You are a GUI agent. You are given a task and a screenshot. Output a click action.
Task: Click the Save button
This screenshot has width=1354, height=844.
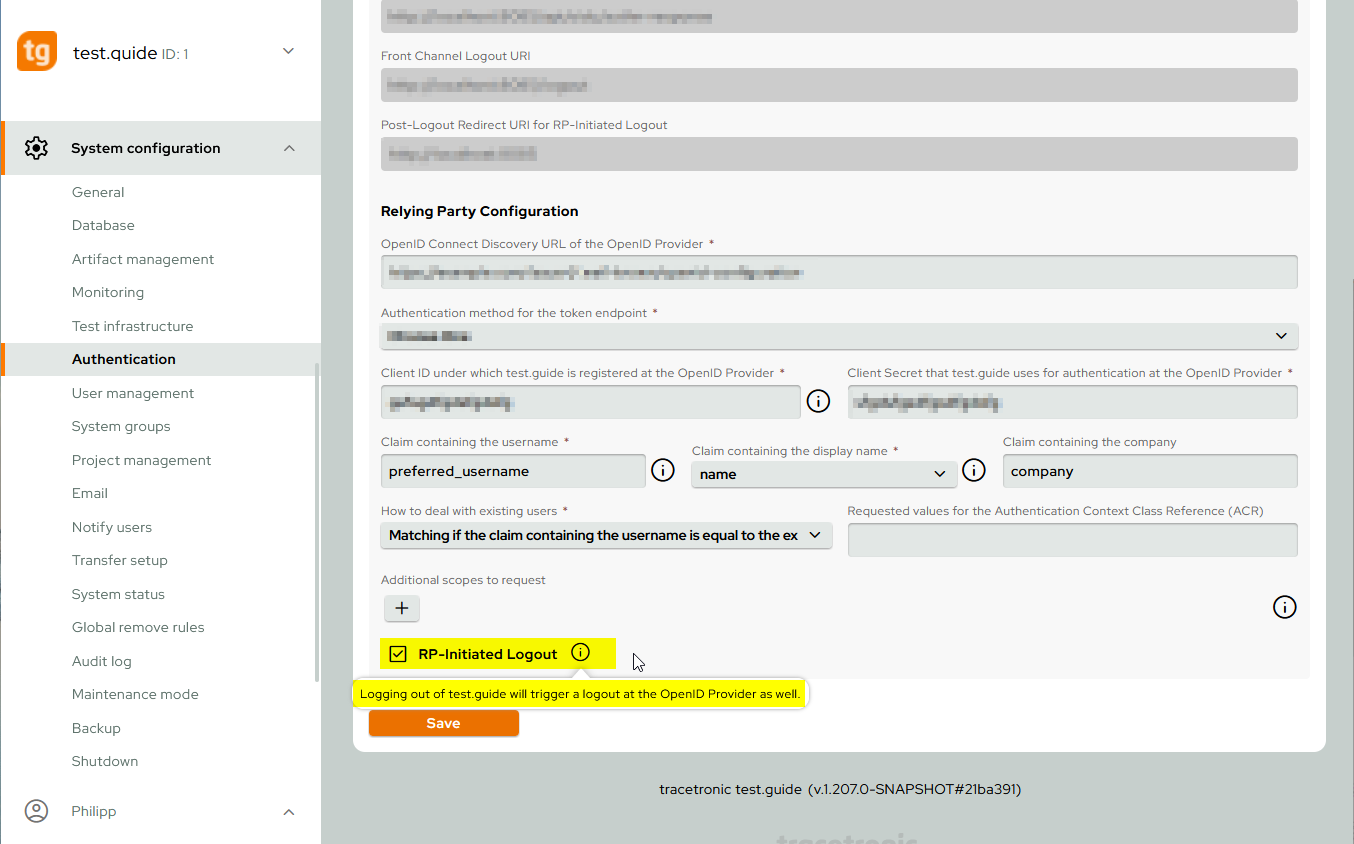[x=443, y=722]
